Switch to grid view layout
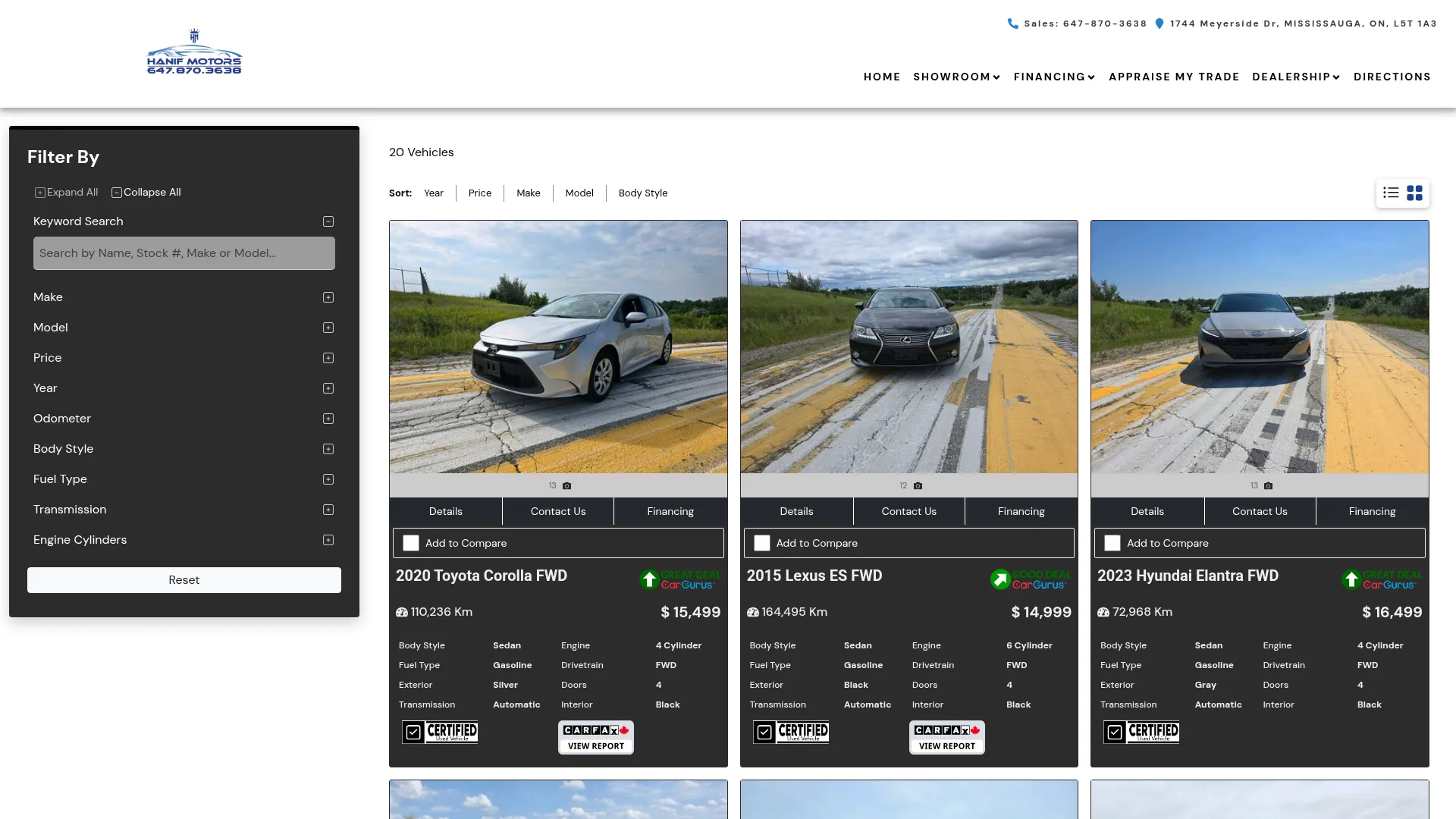Viewport: 1456px width, 819px height. pos(1414,193)
